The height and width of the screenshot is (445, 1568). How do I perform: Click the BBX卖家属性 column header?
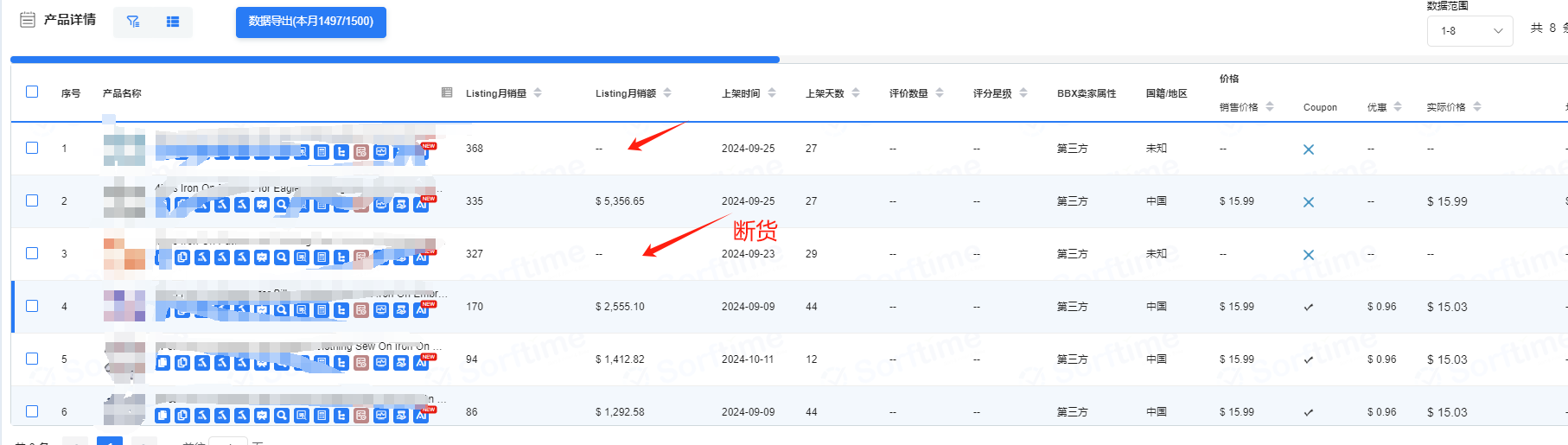1087,93
